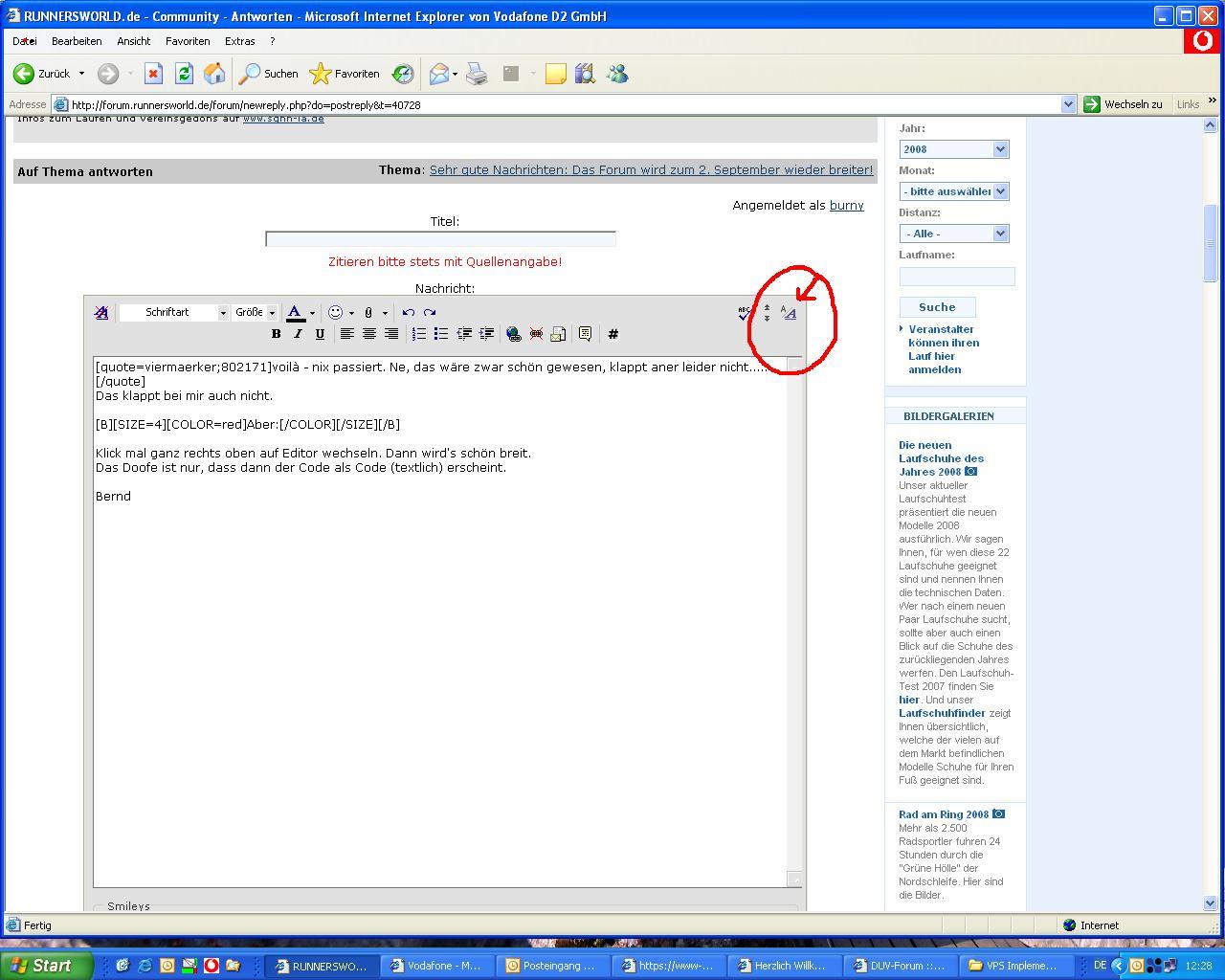Click the undo arrow in the editor
1225x980 pixels.
[409, 312]
